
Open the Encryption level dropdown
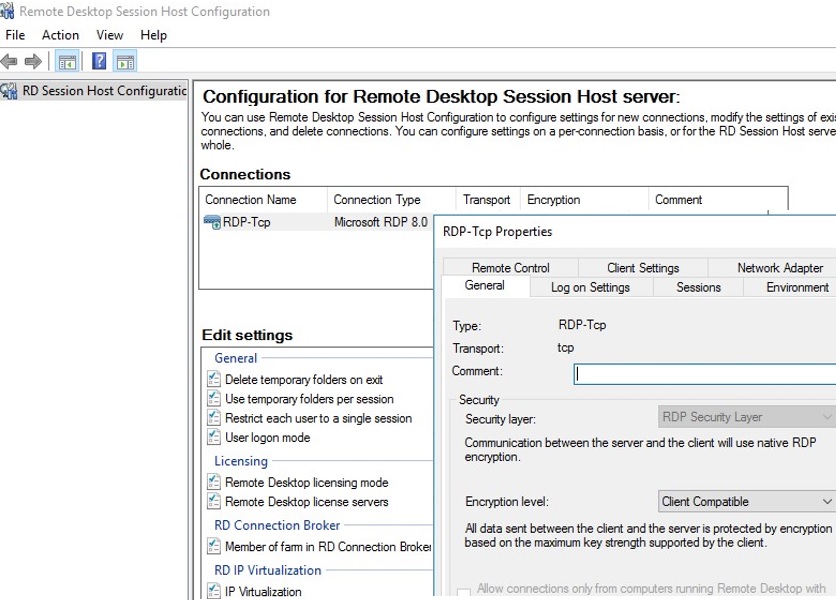746,502
